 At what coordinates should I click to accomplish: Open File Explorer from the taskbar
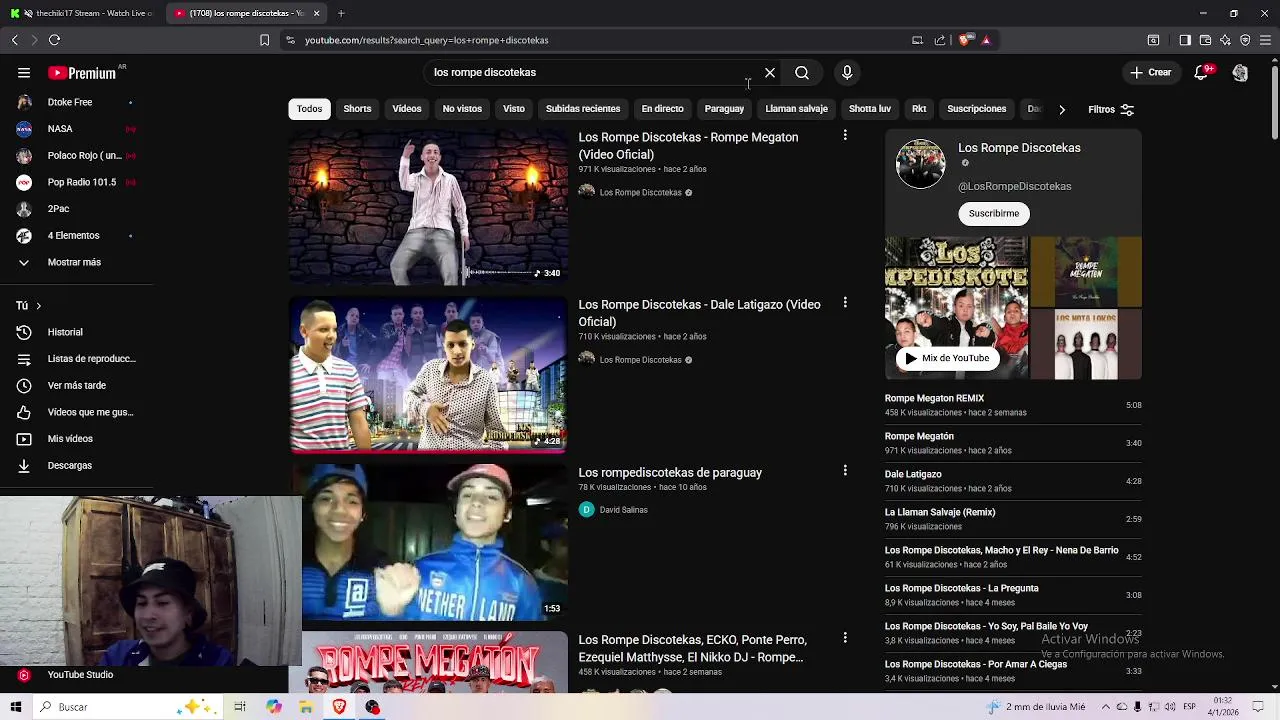306,707
